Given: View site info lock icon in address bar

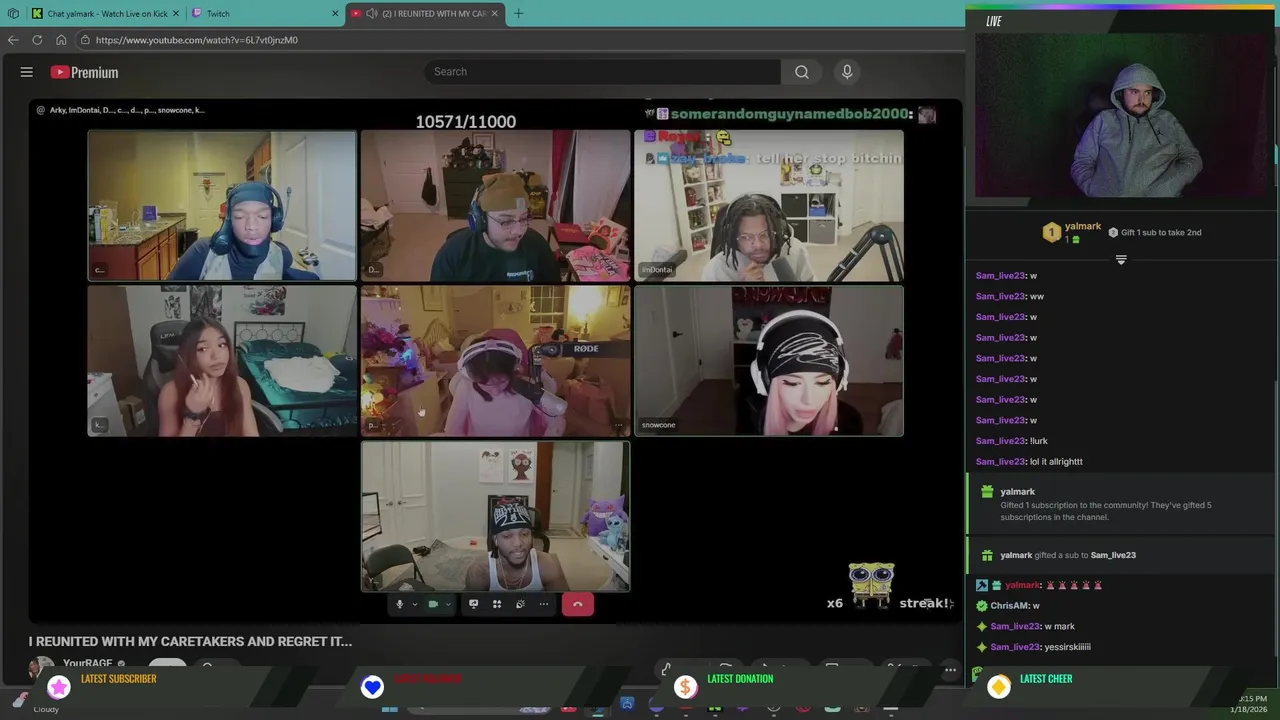Looking at the screenshot, I should click(x=86, y=40).
